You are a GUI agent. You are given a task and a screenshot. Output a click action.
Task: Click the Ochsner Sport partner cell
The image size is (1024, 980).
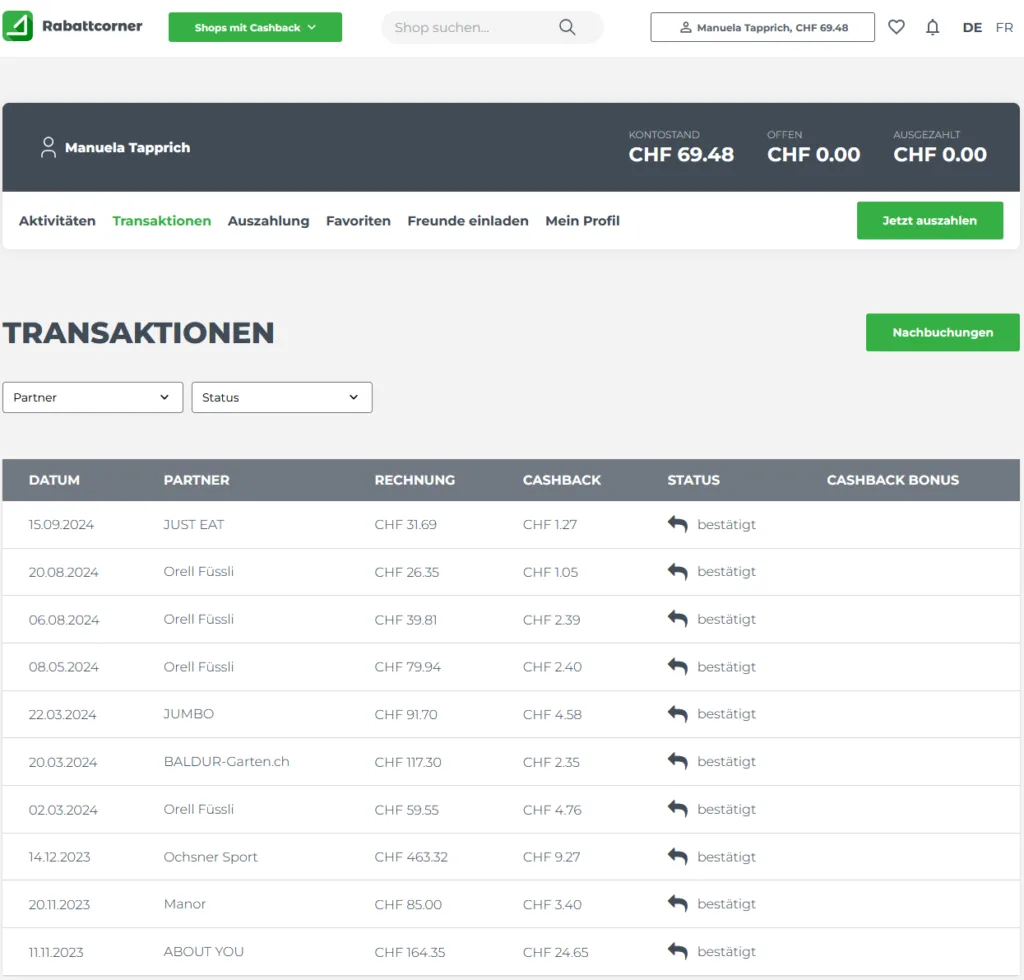[210, 857]
